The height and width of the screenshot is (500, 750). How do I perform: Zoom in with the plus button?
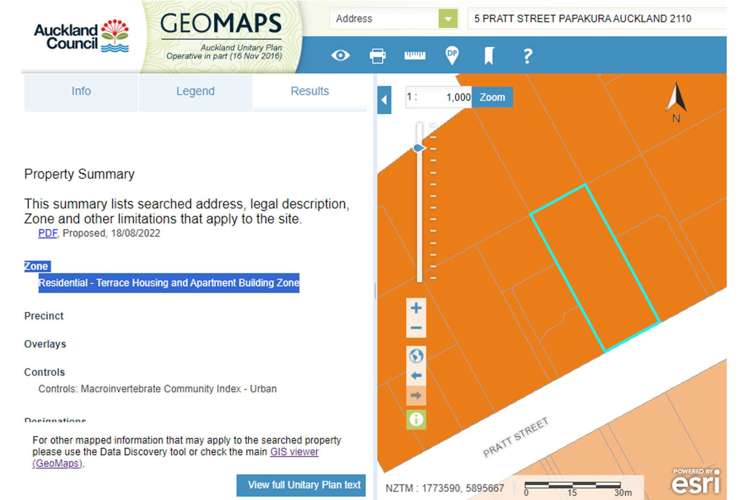point(417,308)
